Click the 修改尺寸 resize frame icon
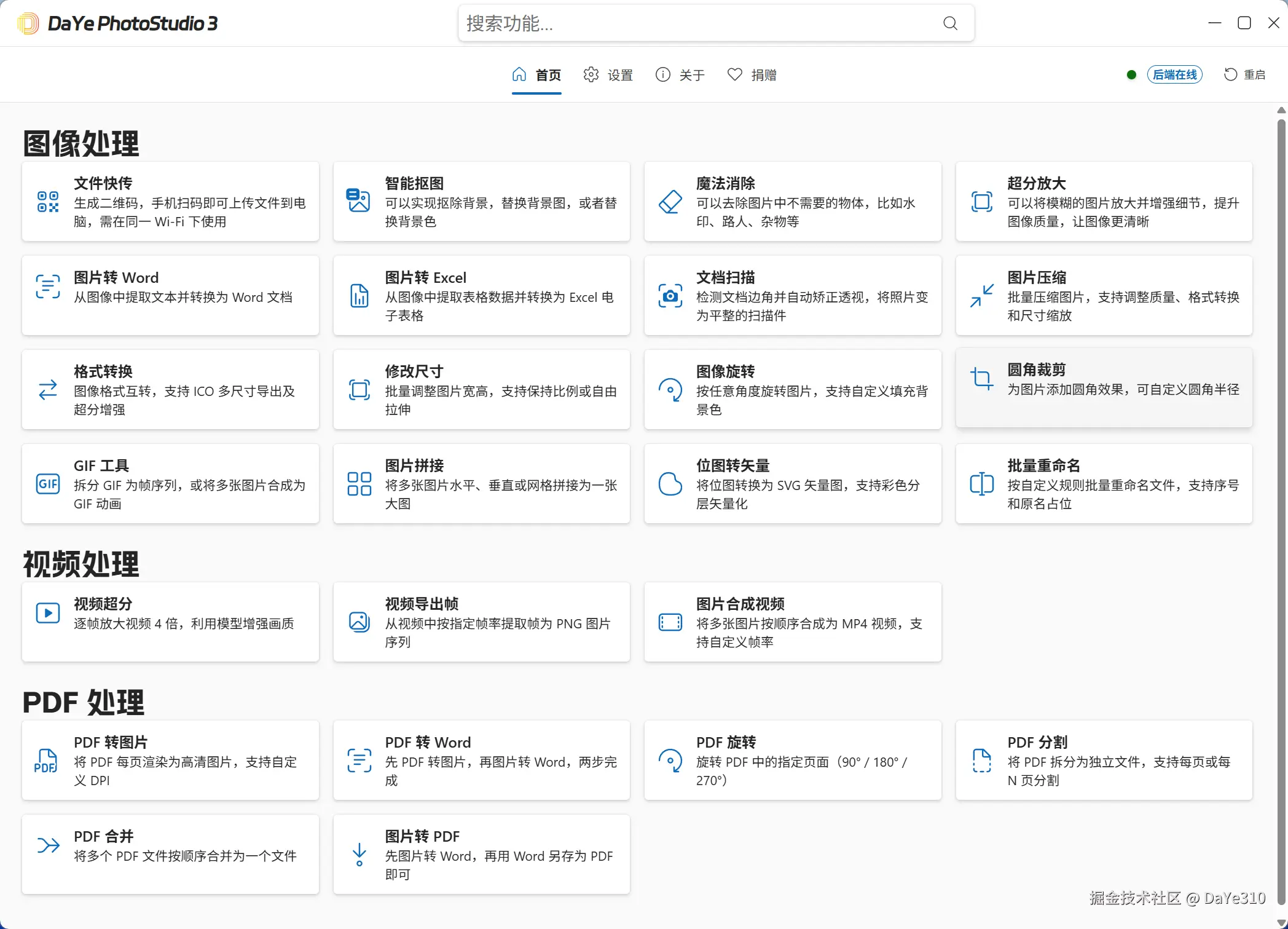Screen dimensions: 1288x929 coord(359,390)
